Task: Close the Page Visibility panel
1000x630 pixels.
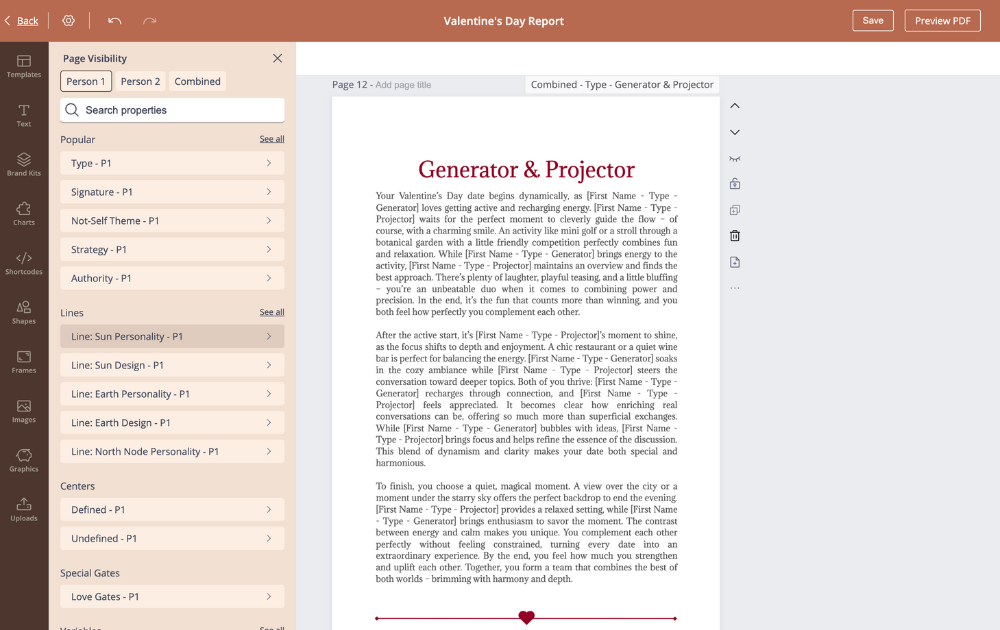Action: click(277, 58)
